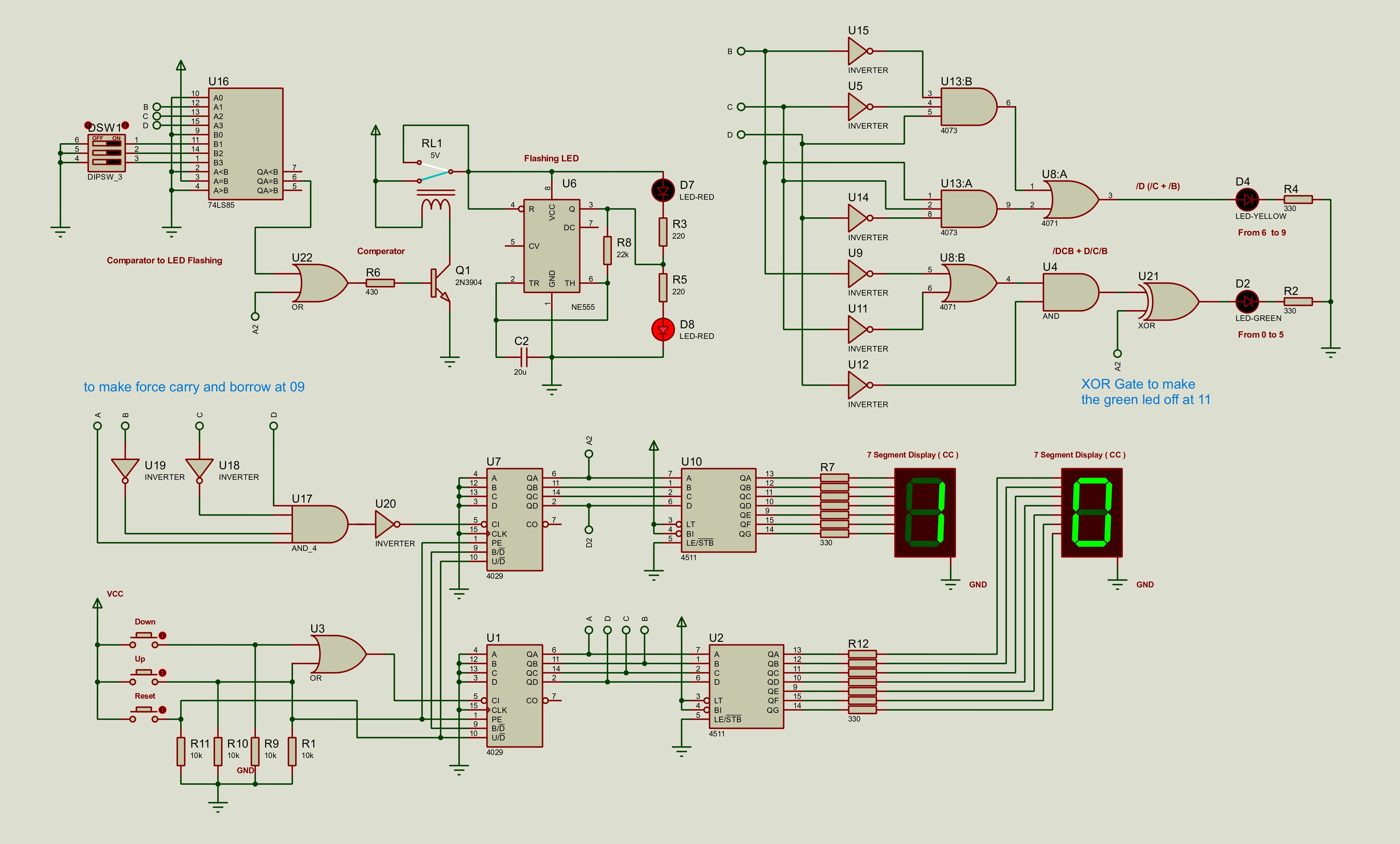Select the D4 yellow LED

1248,199
